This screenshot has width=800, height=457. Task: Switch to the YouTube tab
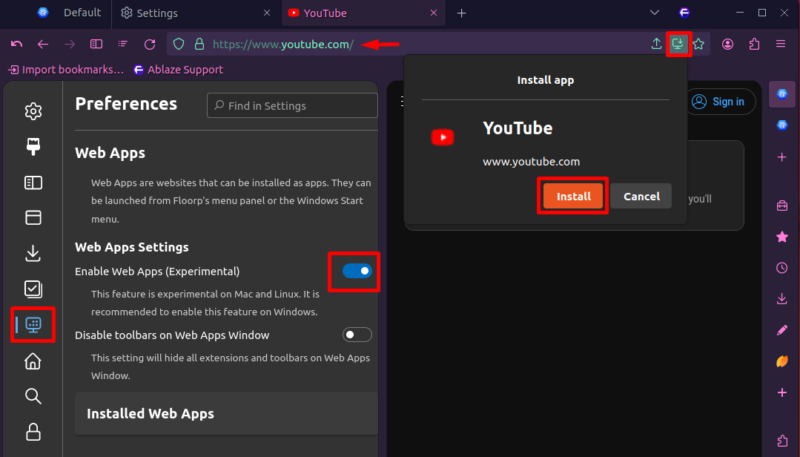[363, 13]
